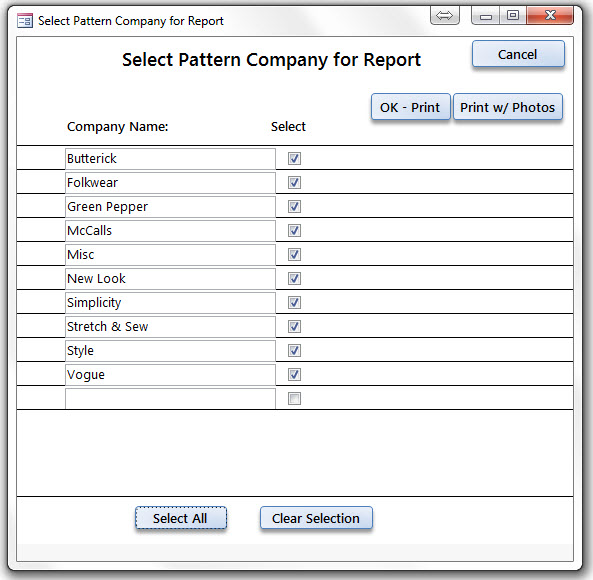Close the dialog with the red X
The width and height of the screenshot is (593, 580).
click(x=550, y=16)
